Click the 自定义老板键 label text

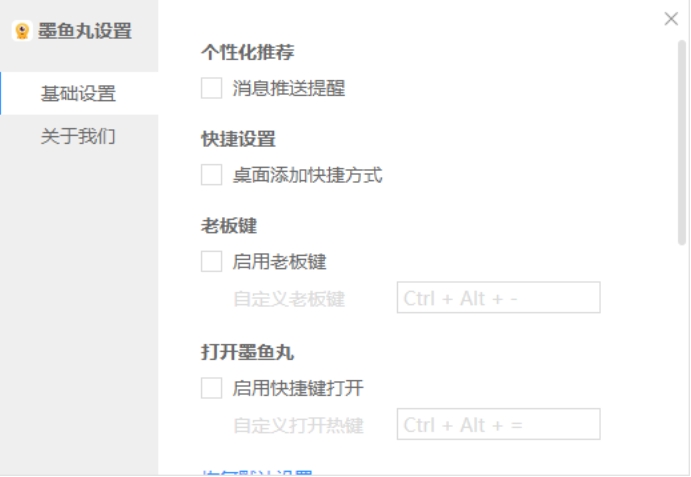click(289, 299)
